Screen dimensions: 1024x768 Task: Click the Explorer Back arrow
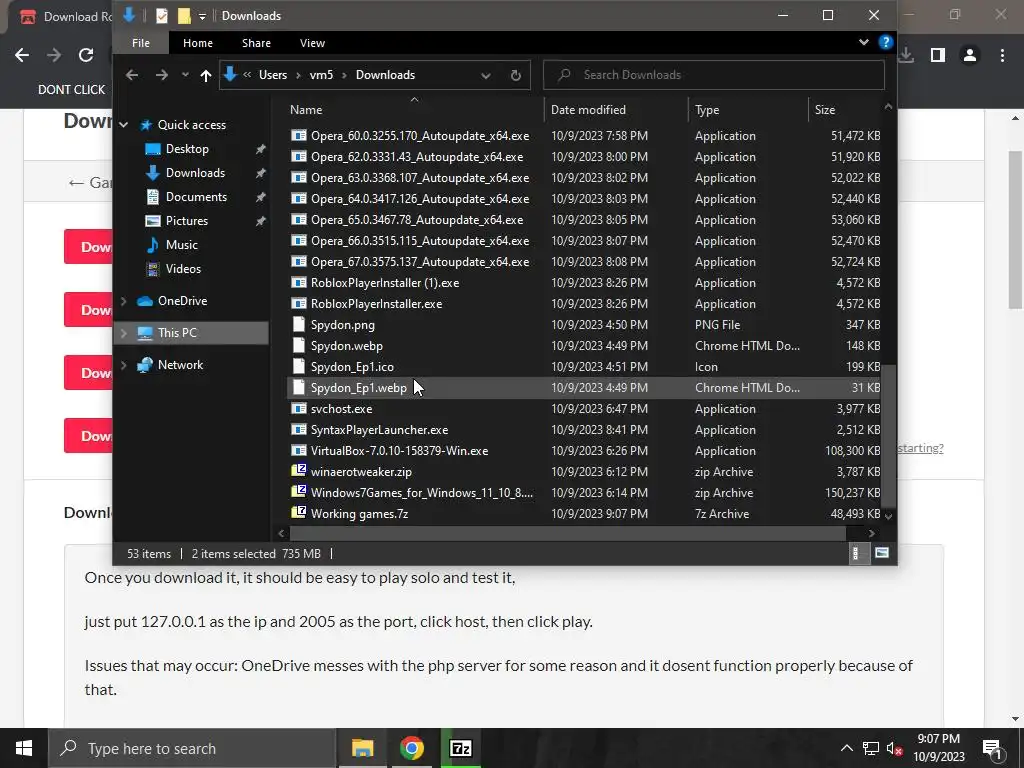[132, 75]
